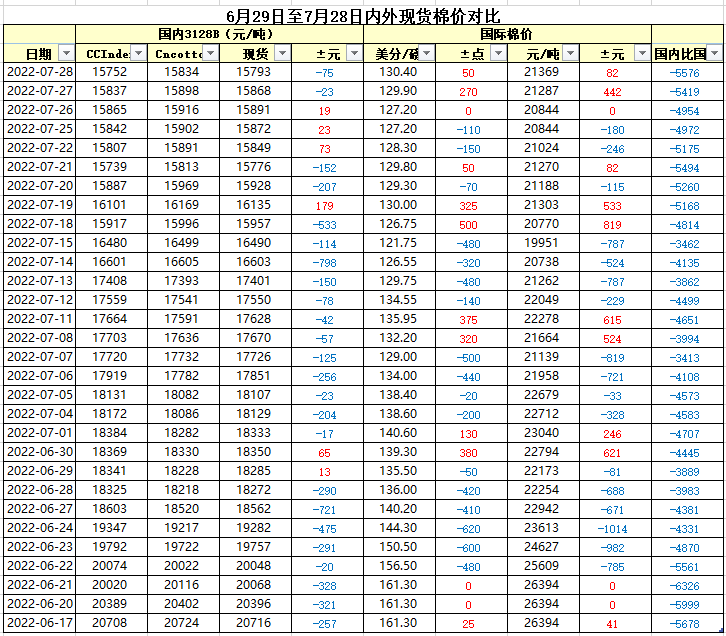Select the change cell -798
Screen dimensions: 726x636
click(327, 262)
